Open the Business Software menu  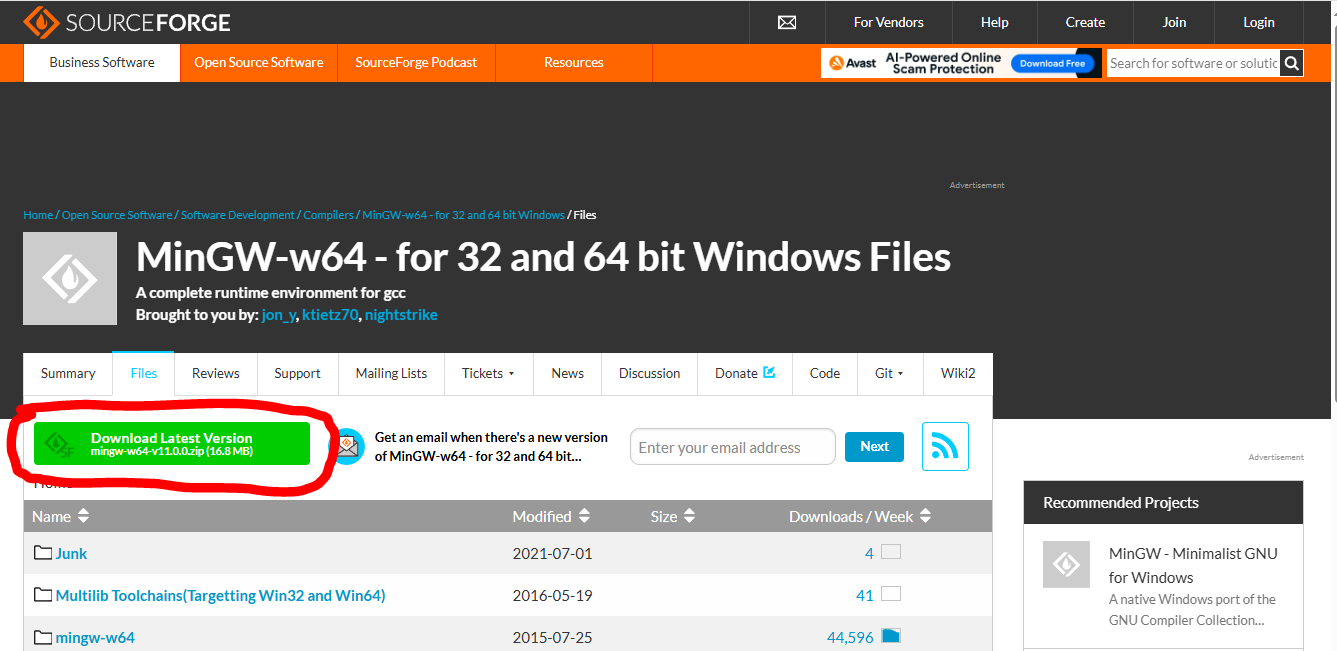pyautogui.click(x=102, y=62)
